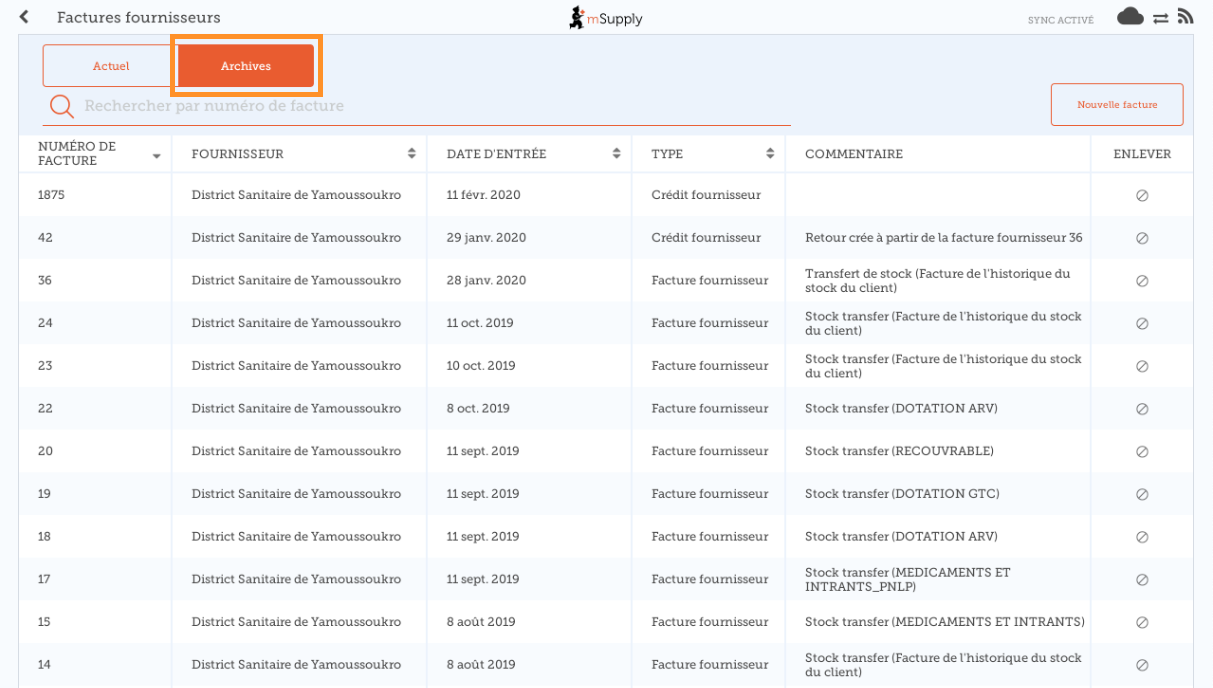
Task: Click the cloud sync icon
Action: [x=1130, y=17]
